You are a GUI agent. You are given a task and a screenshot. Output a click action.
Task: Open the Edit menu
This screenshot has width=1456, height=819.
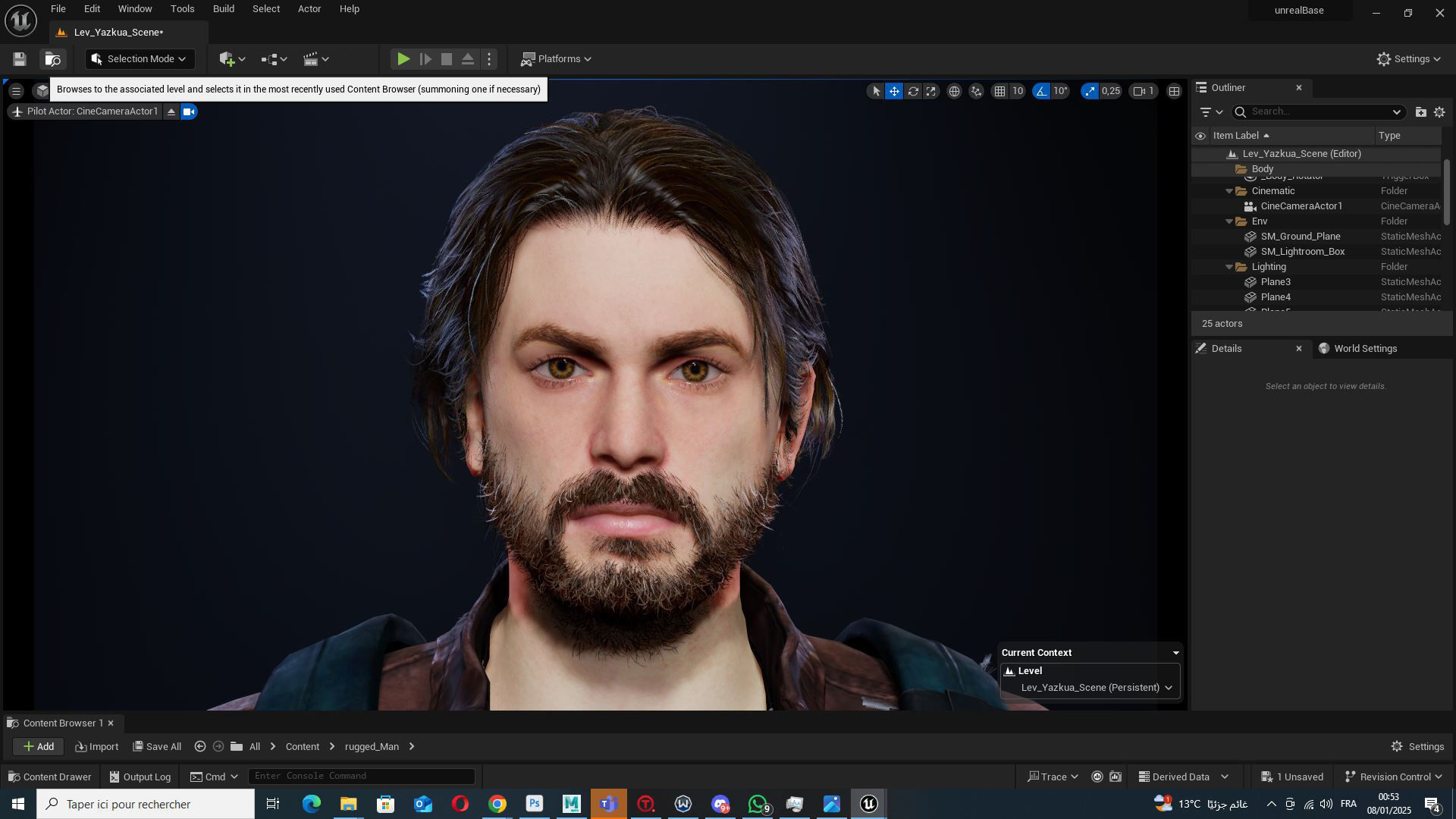[x=92, y=9]
